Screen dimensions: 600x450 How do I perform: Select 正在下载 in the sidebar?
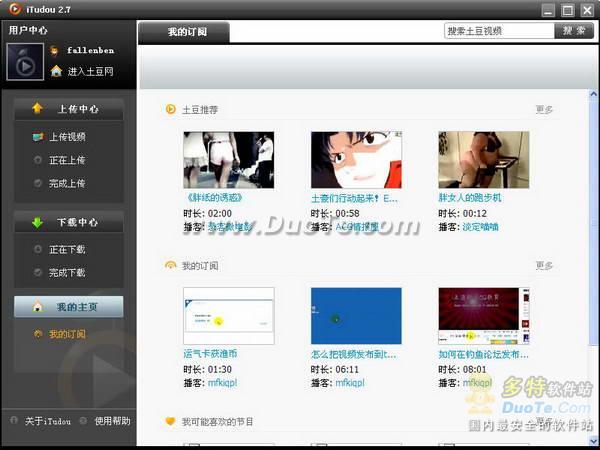(67, 250)
